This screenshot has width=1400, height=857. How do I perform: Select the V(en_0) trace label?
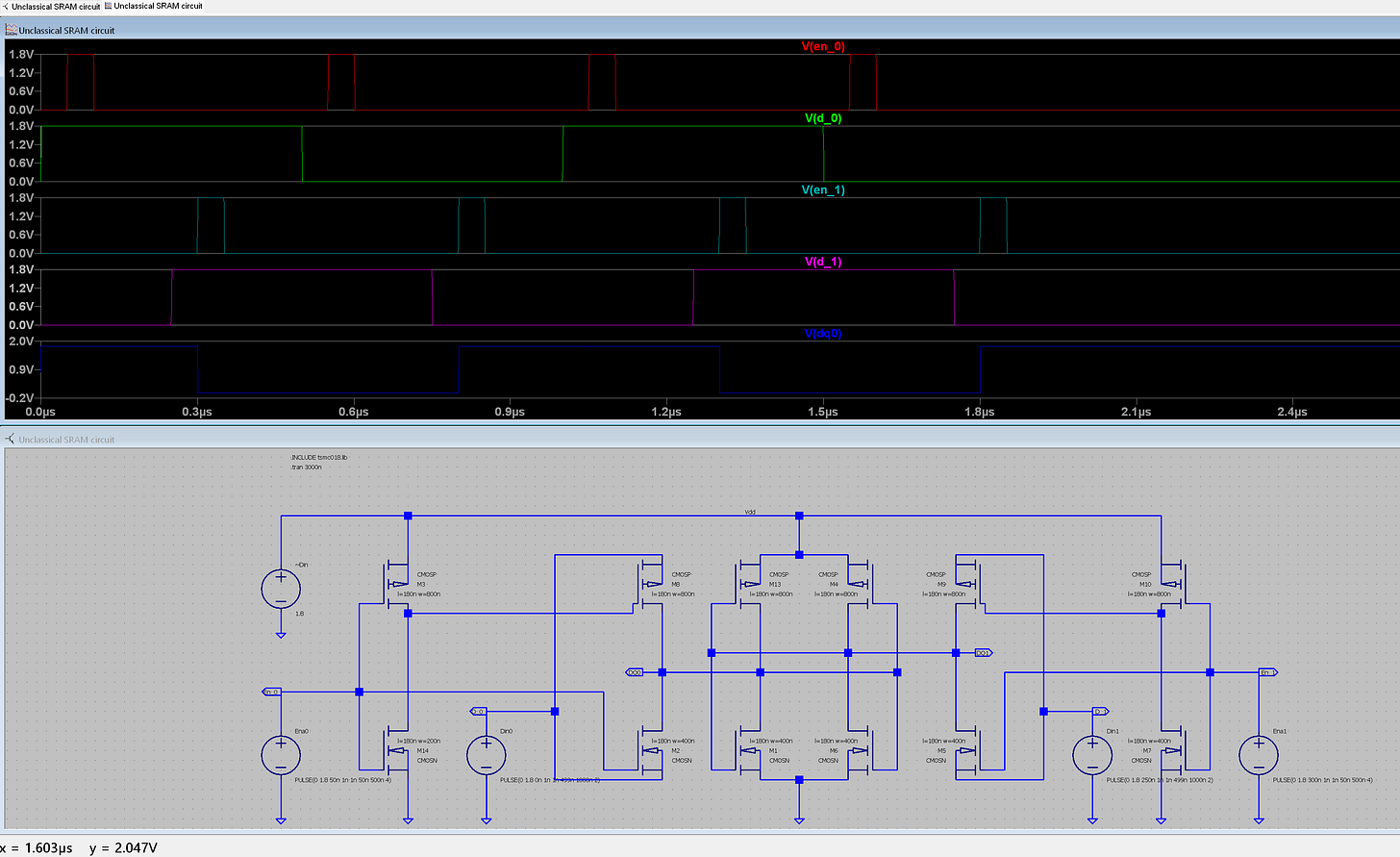(x=823, y=46)
